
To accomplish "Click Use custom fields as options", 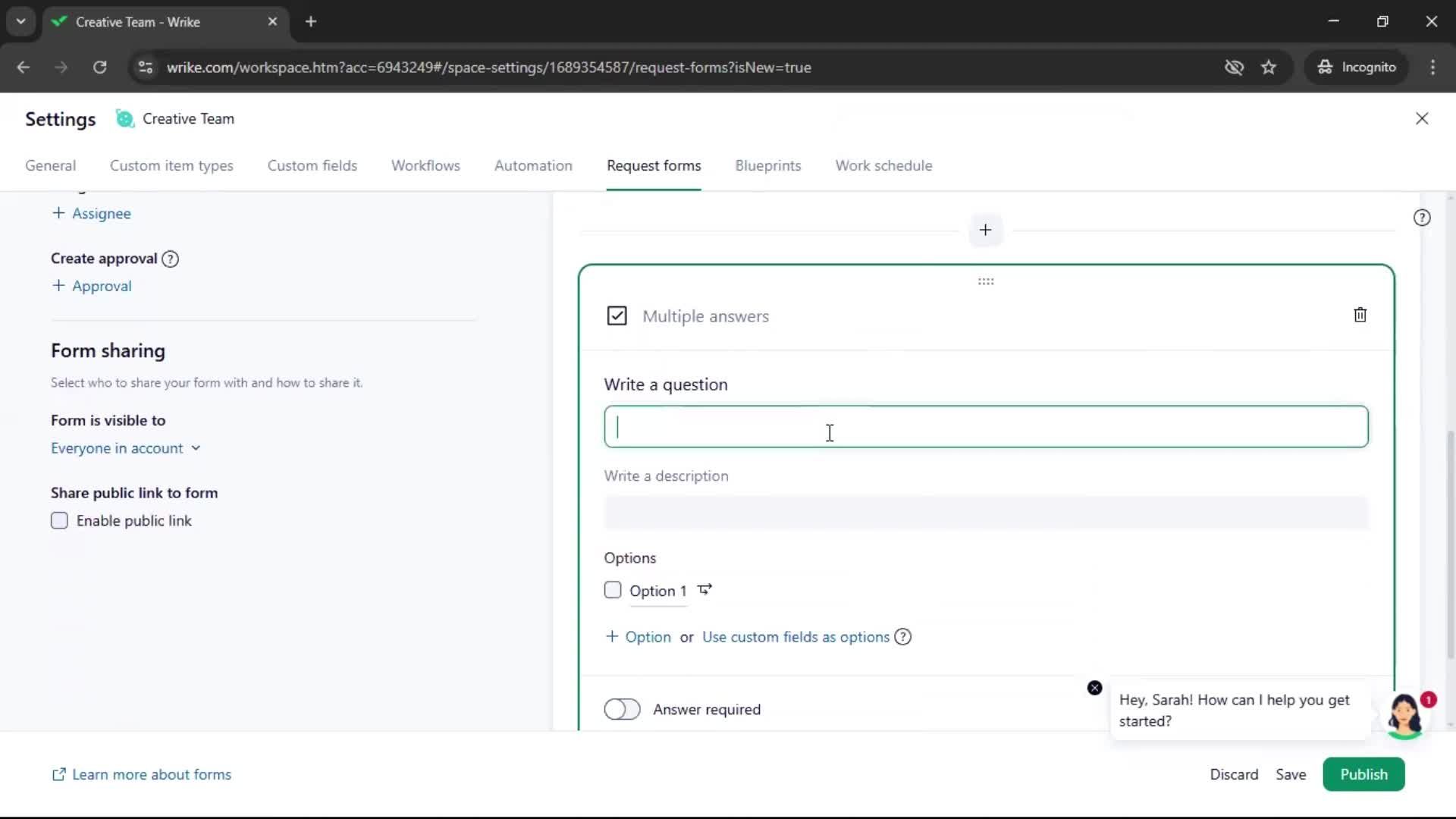I will (x=795, y=637).
